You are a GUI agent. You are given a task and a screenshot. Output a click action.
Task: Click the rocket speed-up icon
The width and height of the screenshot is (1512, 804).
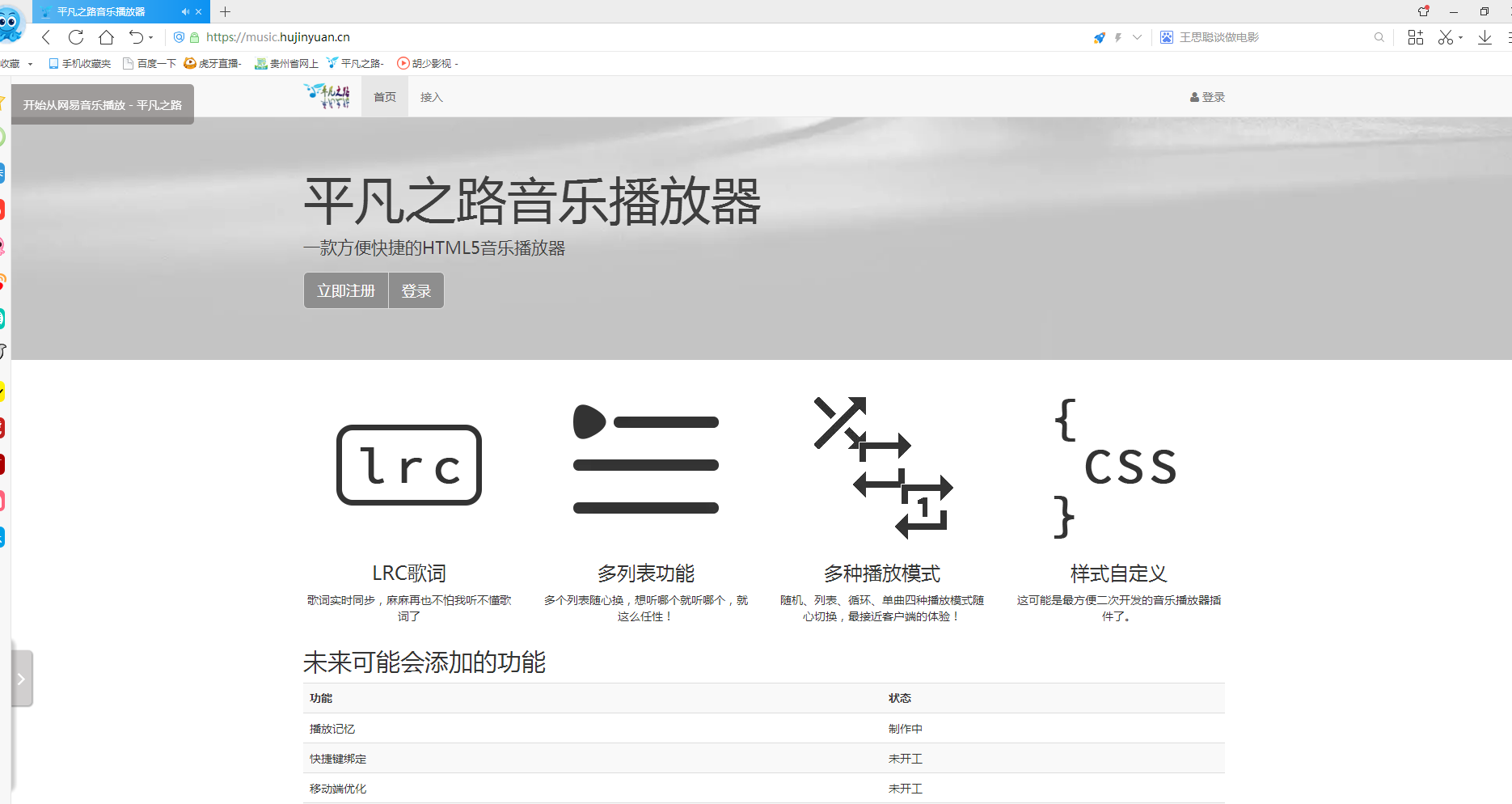point(1099,37)
